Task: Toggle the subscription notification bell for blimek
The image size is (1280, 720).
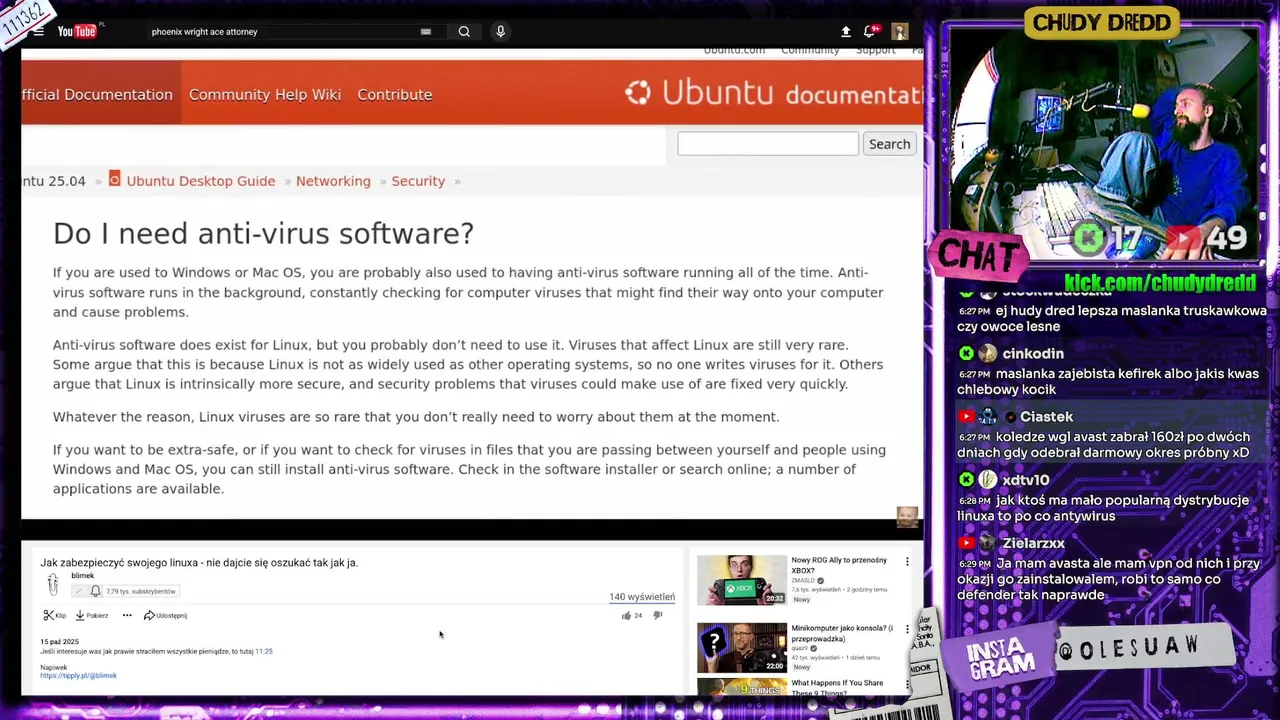Action: coord(96,591)
